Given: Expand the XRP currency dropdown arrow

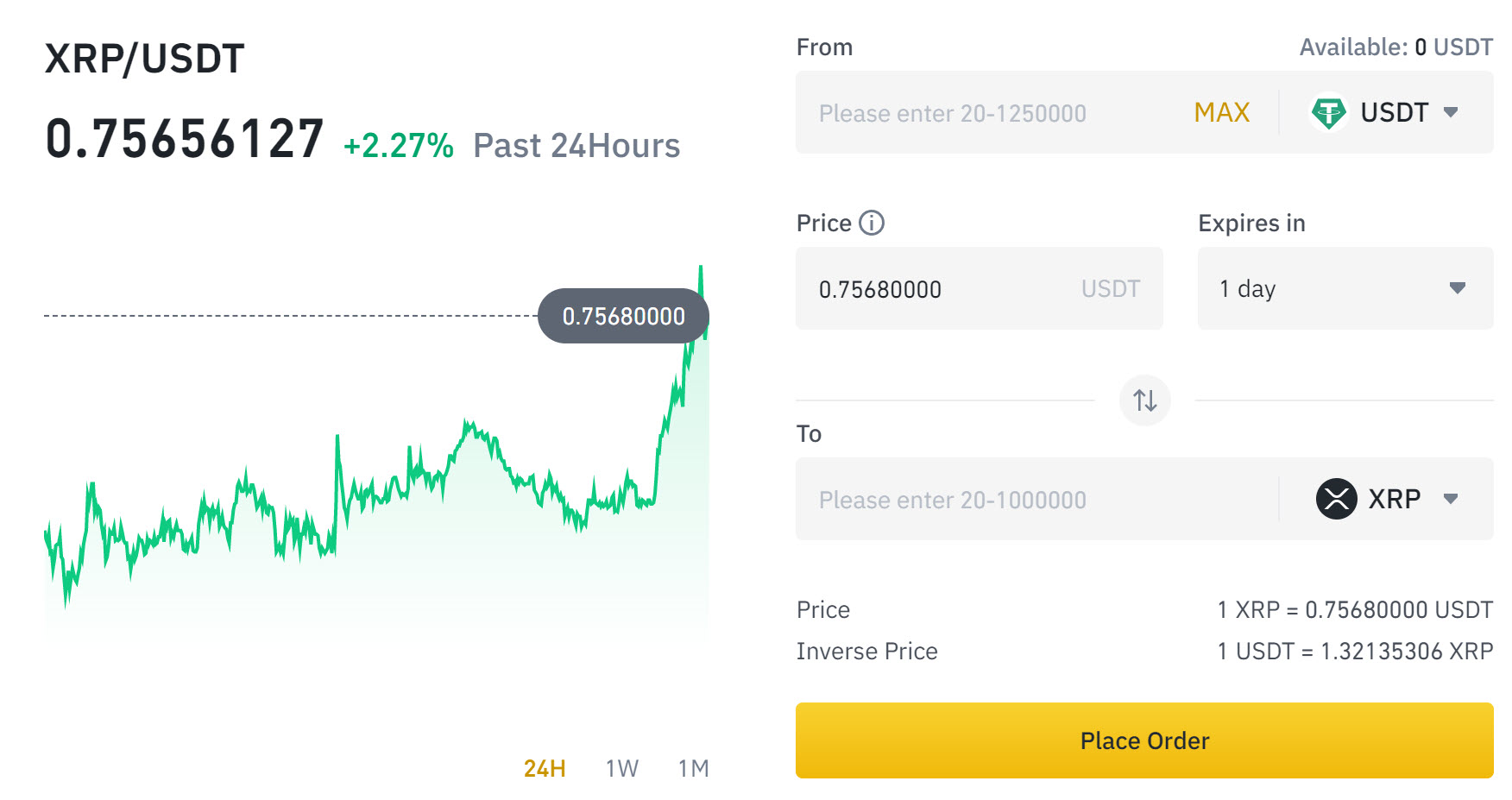Looking at the screenshot, I should 1451,499.
